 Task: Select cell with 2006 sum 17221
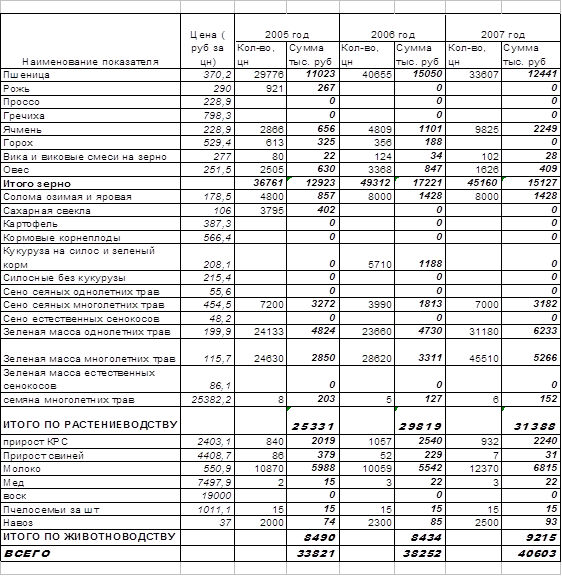click(420, 183)
